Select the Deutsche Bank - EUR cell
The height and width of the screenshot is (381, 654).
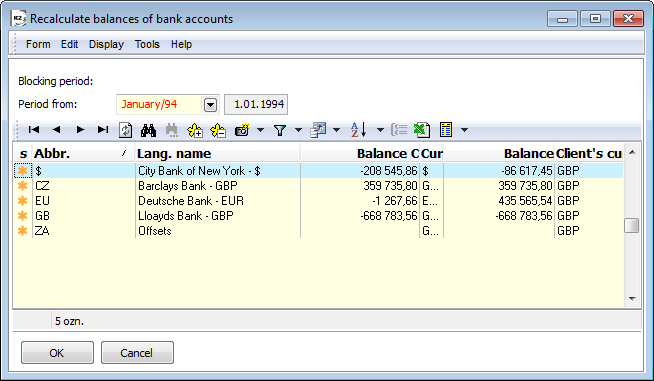(218, 201)
